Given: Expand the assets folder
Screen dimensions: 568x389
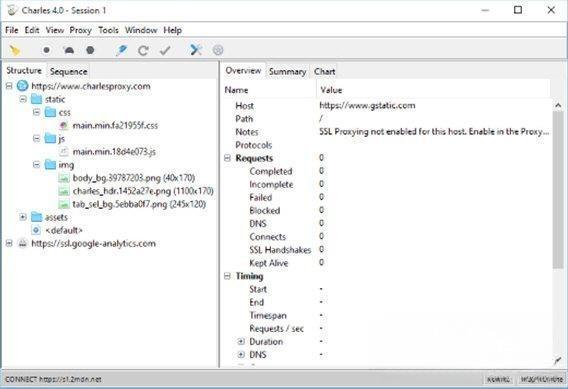Looking at the screenshot, I should 23,217.
